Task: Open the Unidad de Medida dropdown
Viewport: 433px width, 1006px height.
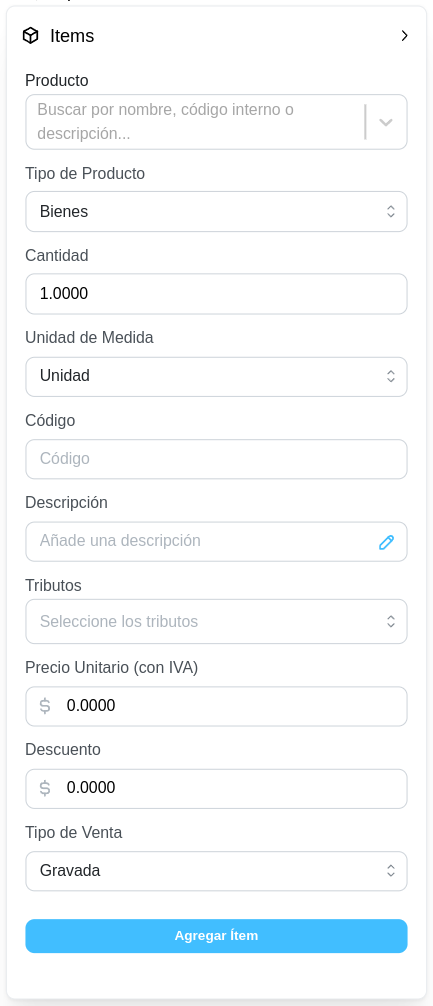Action: click(216, 377)
